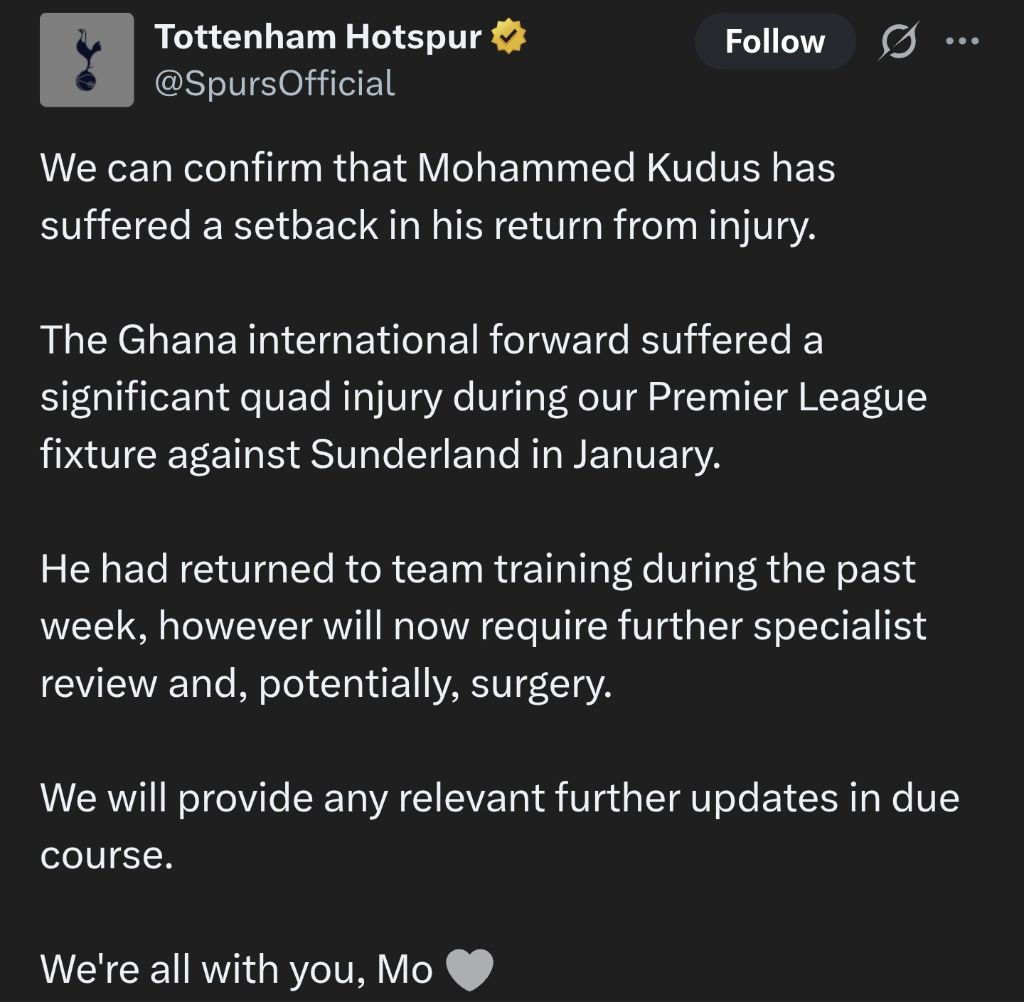Image resolution: width=1024 pixels, height=1002 pixels.
Task: Open the three-dot more options menu
Action: coord(962,42)
